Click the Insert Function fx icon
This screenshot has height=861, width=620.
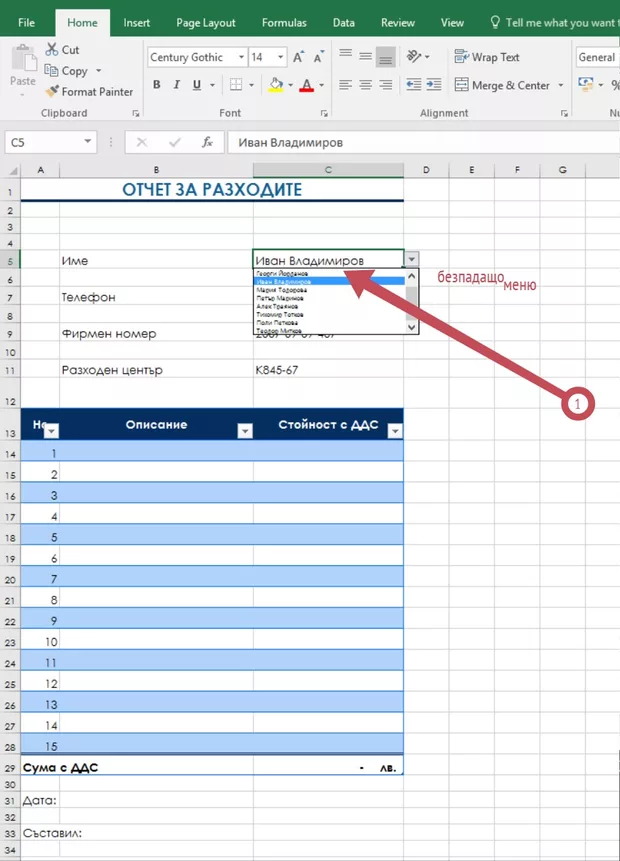(207, 142)
